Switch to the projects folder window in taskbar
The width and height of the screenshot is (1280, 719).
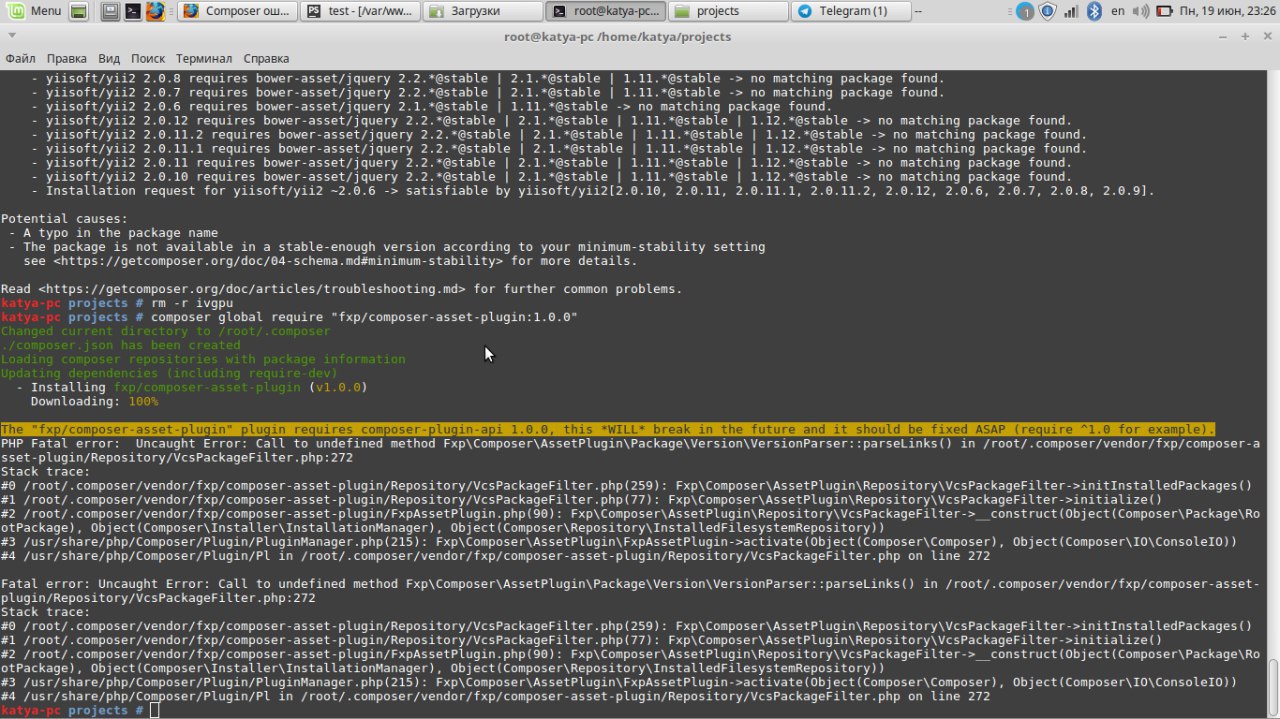[x=729, y=12]
